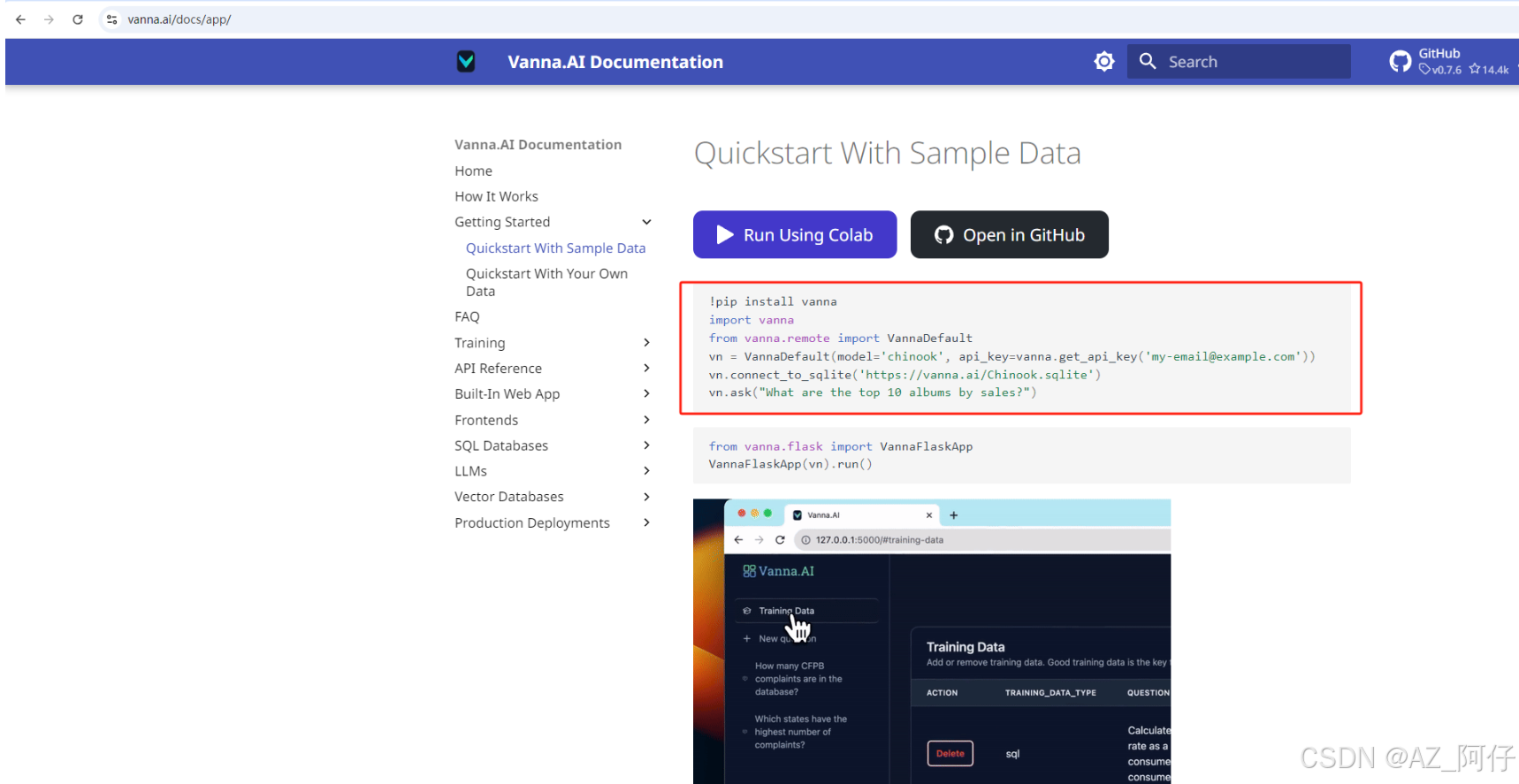Click the Getting Started sidebar label
This screenshot has height=784, width=1519.
tap(502, 222)
